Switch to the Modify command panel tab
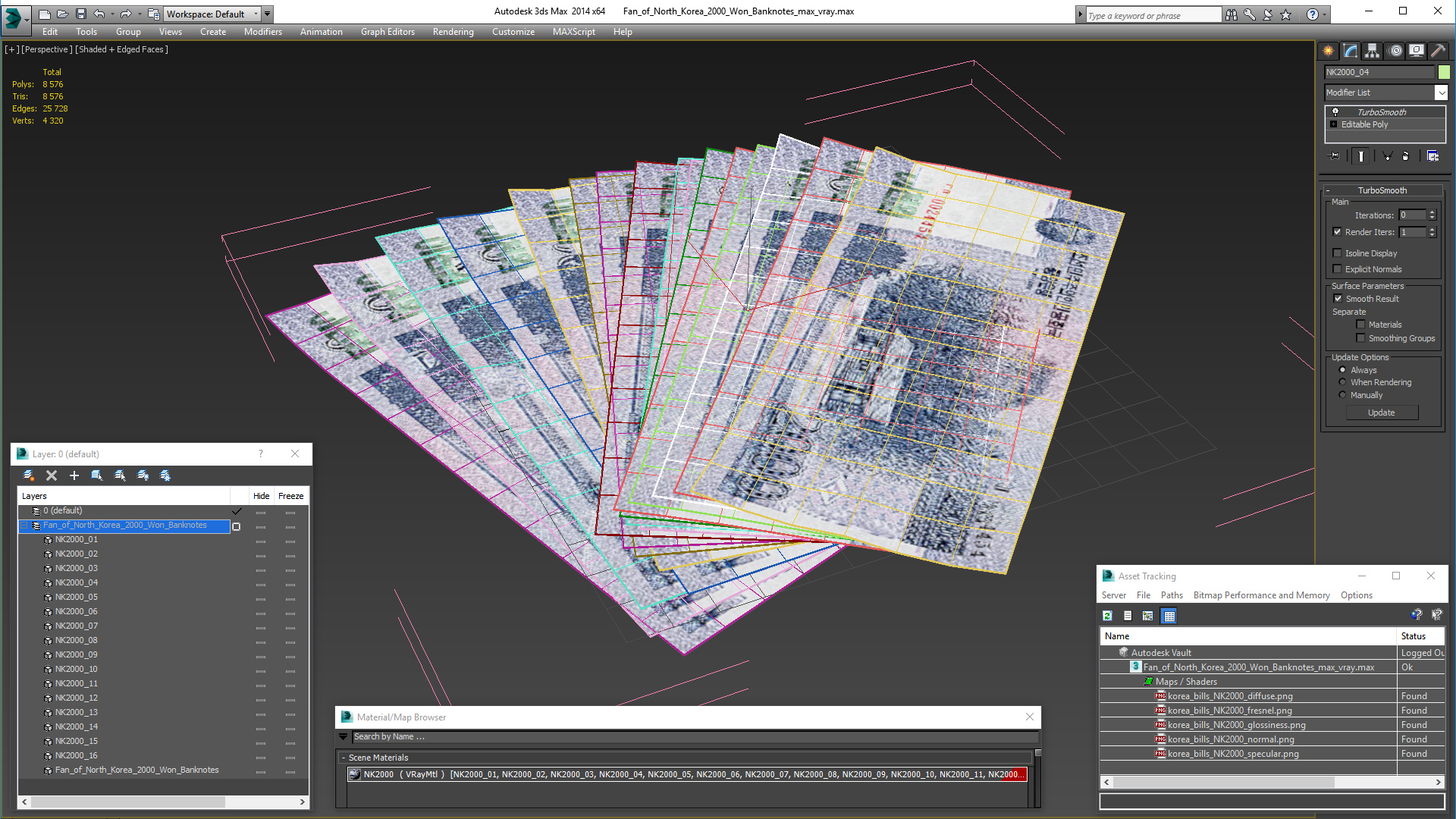Screen dimensions: 1456x819 (x=1351, y=51)
